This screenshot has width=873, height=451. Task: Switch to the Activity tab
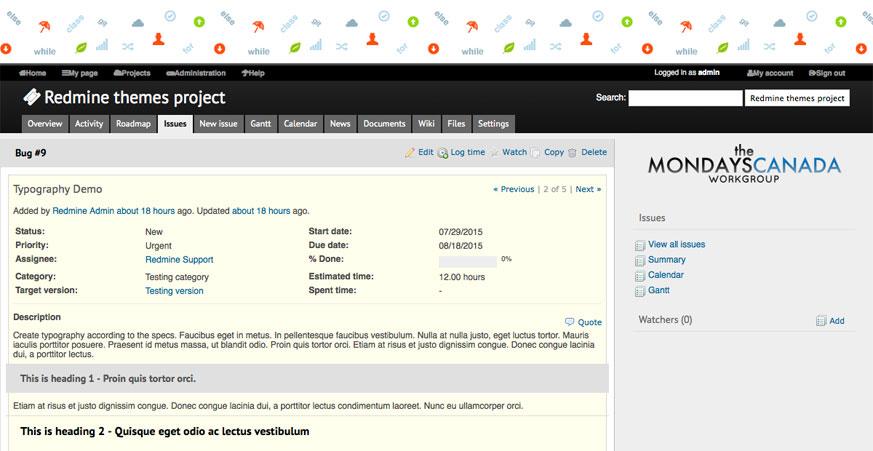[x=89, y=124]
